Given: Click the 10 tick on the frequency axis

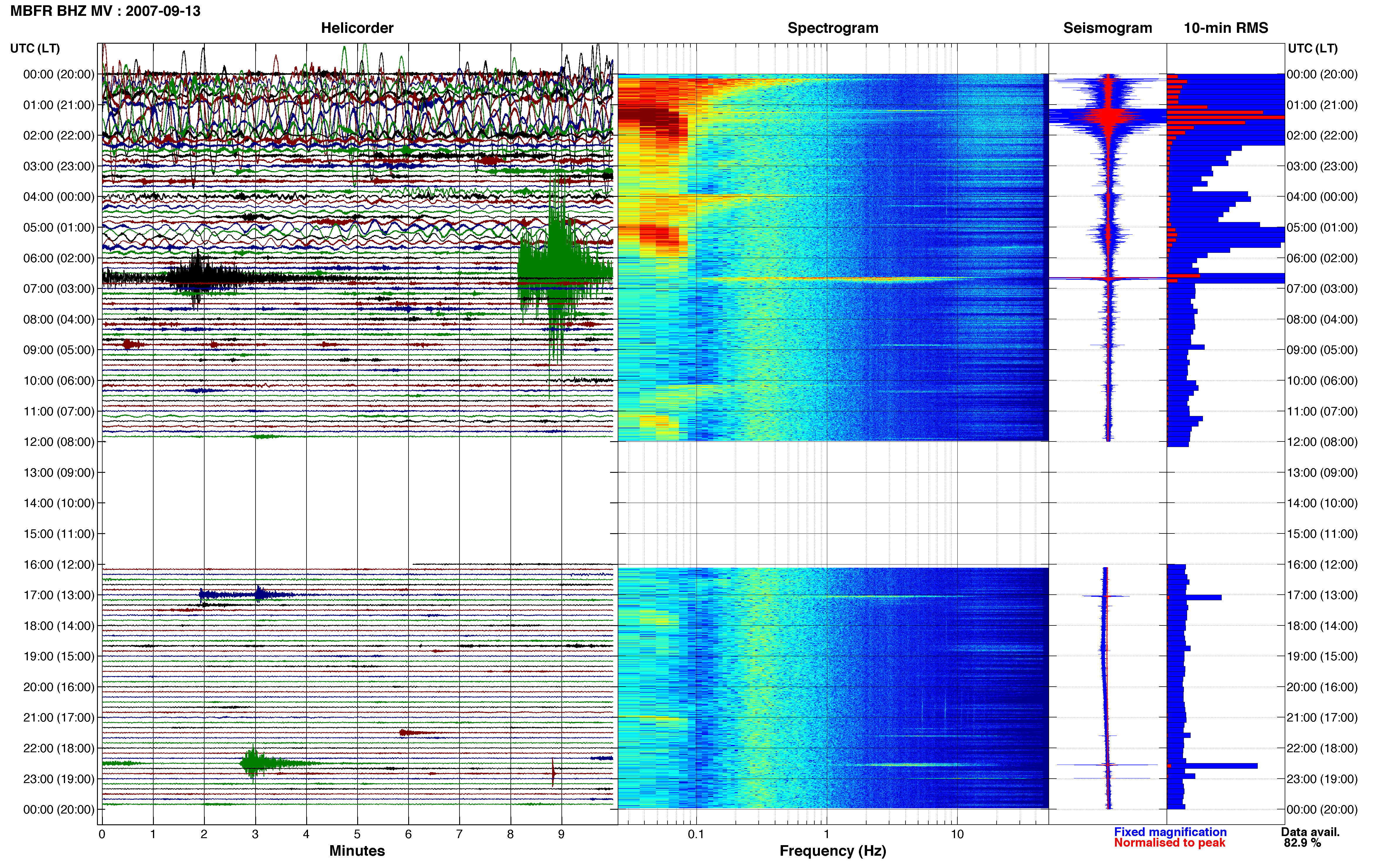Looking at the screenshot, I should pyautogui.click(x=957, y=834).
